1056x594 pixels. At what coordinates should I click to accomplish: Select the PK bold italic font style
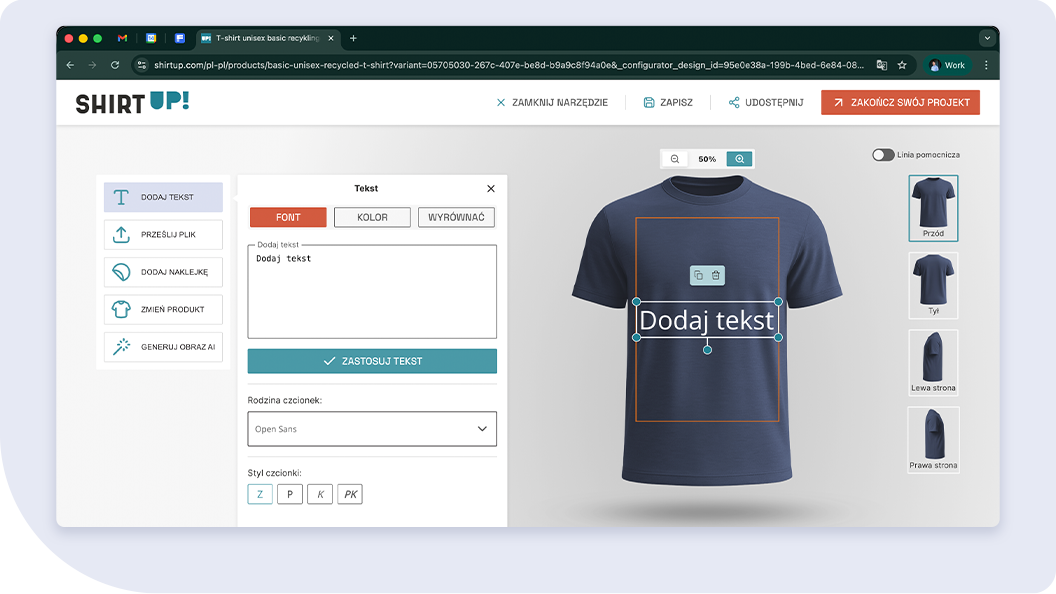click(350, 494)
